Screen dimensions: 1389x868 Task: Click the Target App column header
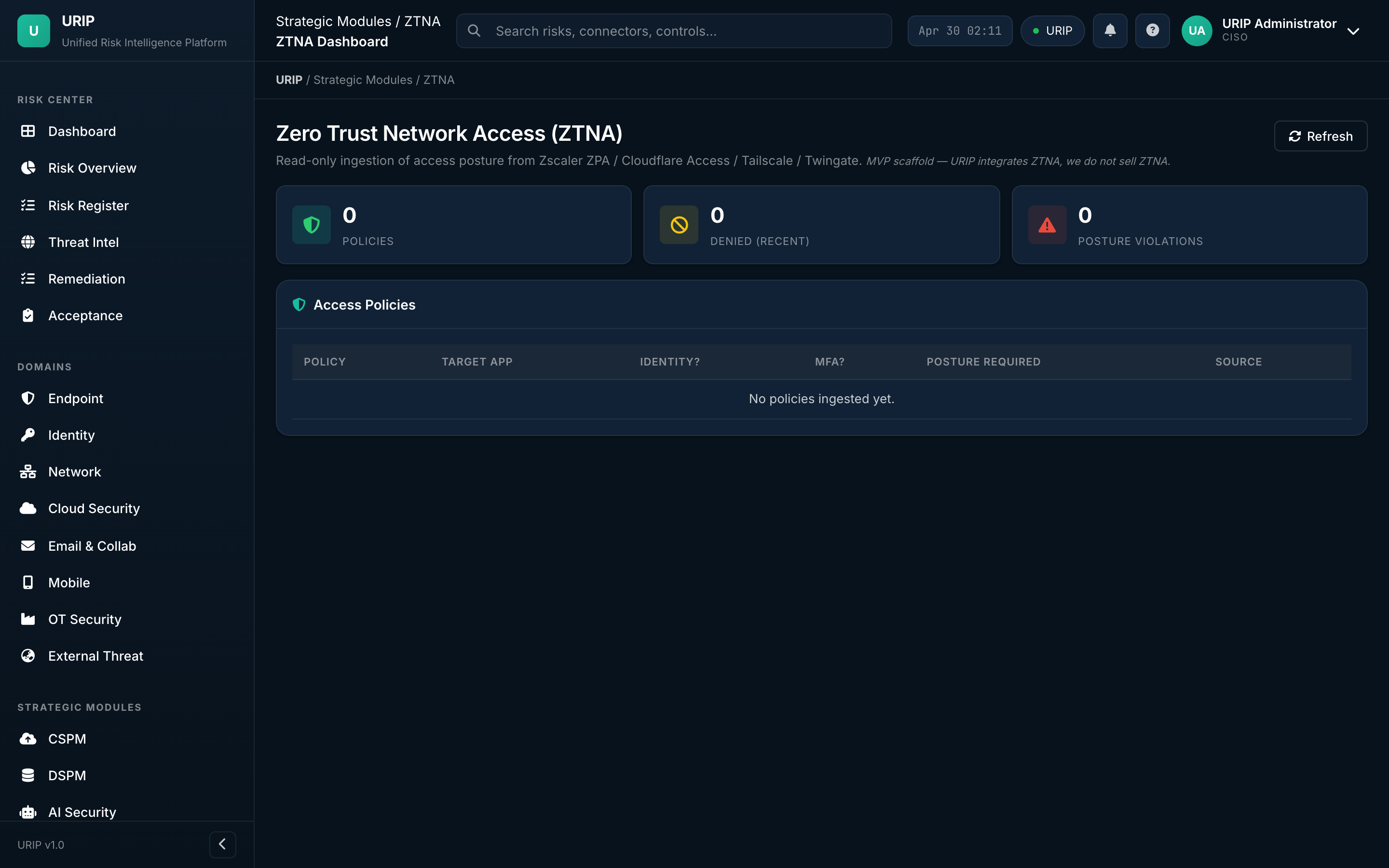[x=477, y=362]
